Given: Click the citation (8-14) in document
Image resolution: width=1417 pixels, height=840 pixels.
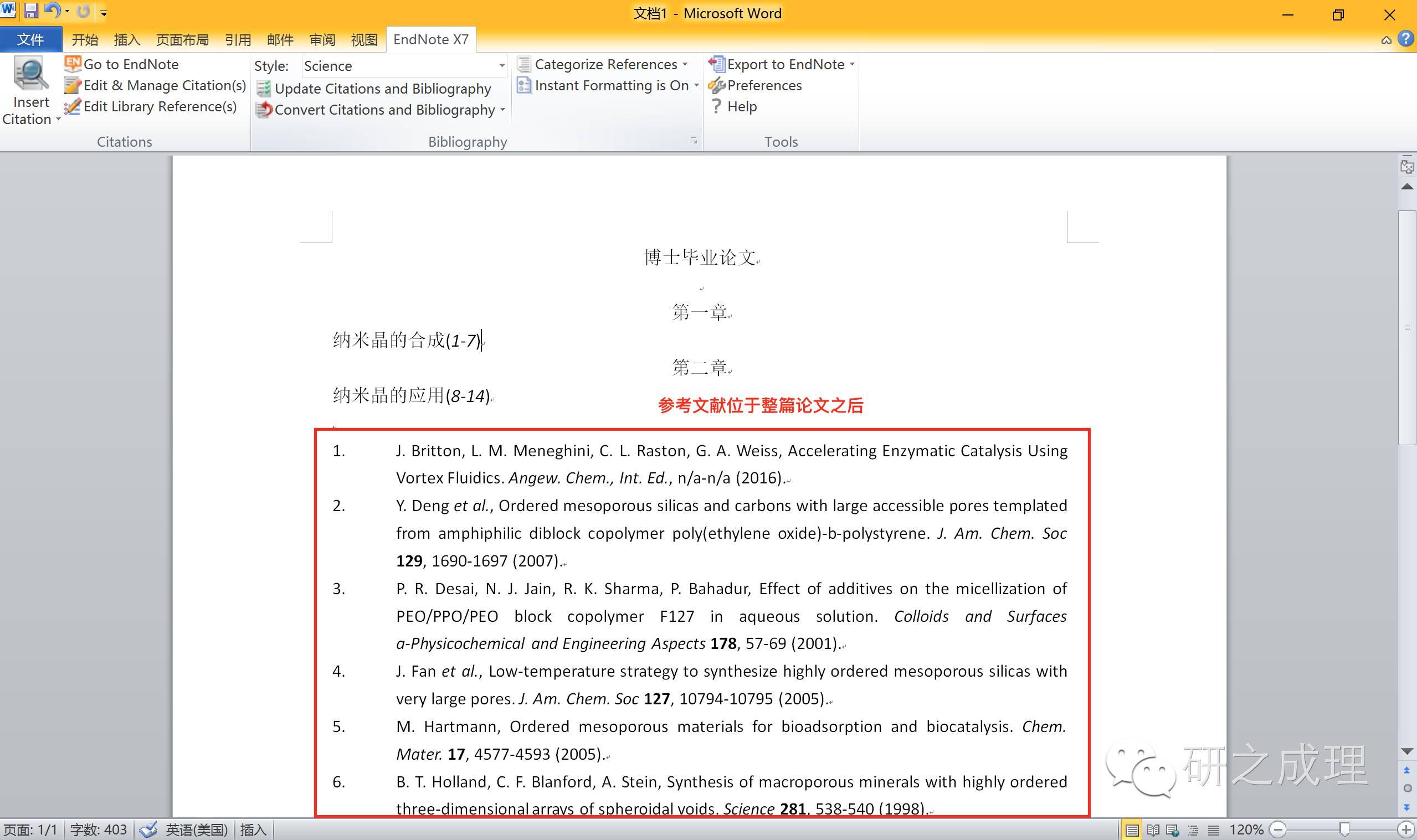Looking at the screenshot, I should pos(468,396).
